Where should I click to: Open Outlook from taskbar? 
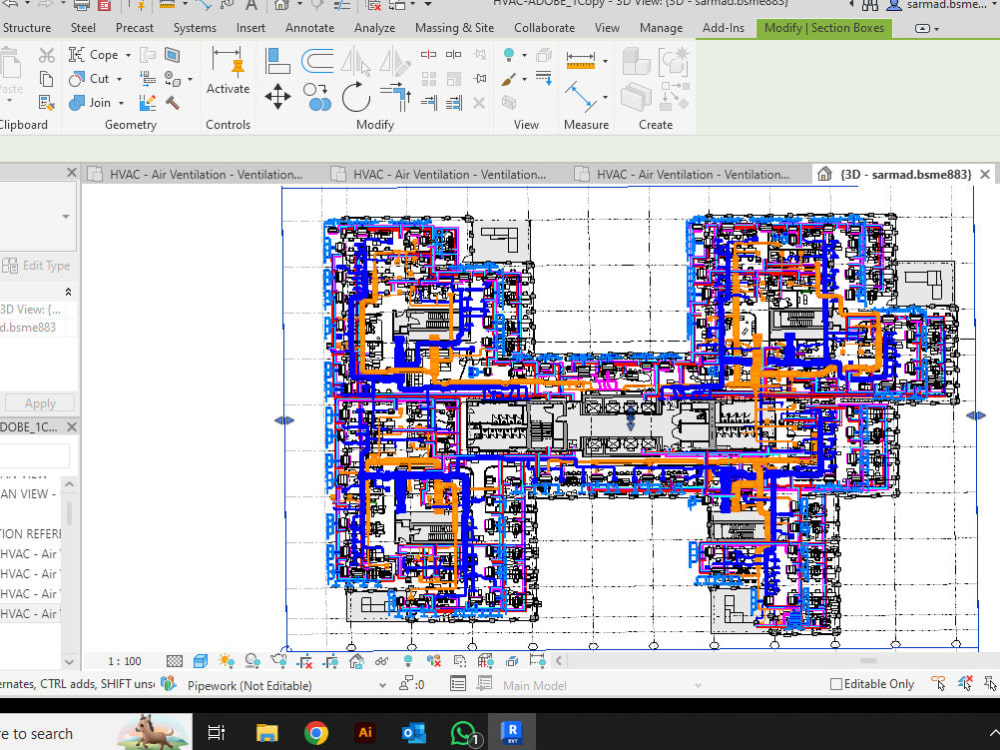(x=413, y=733)
